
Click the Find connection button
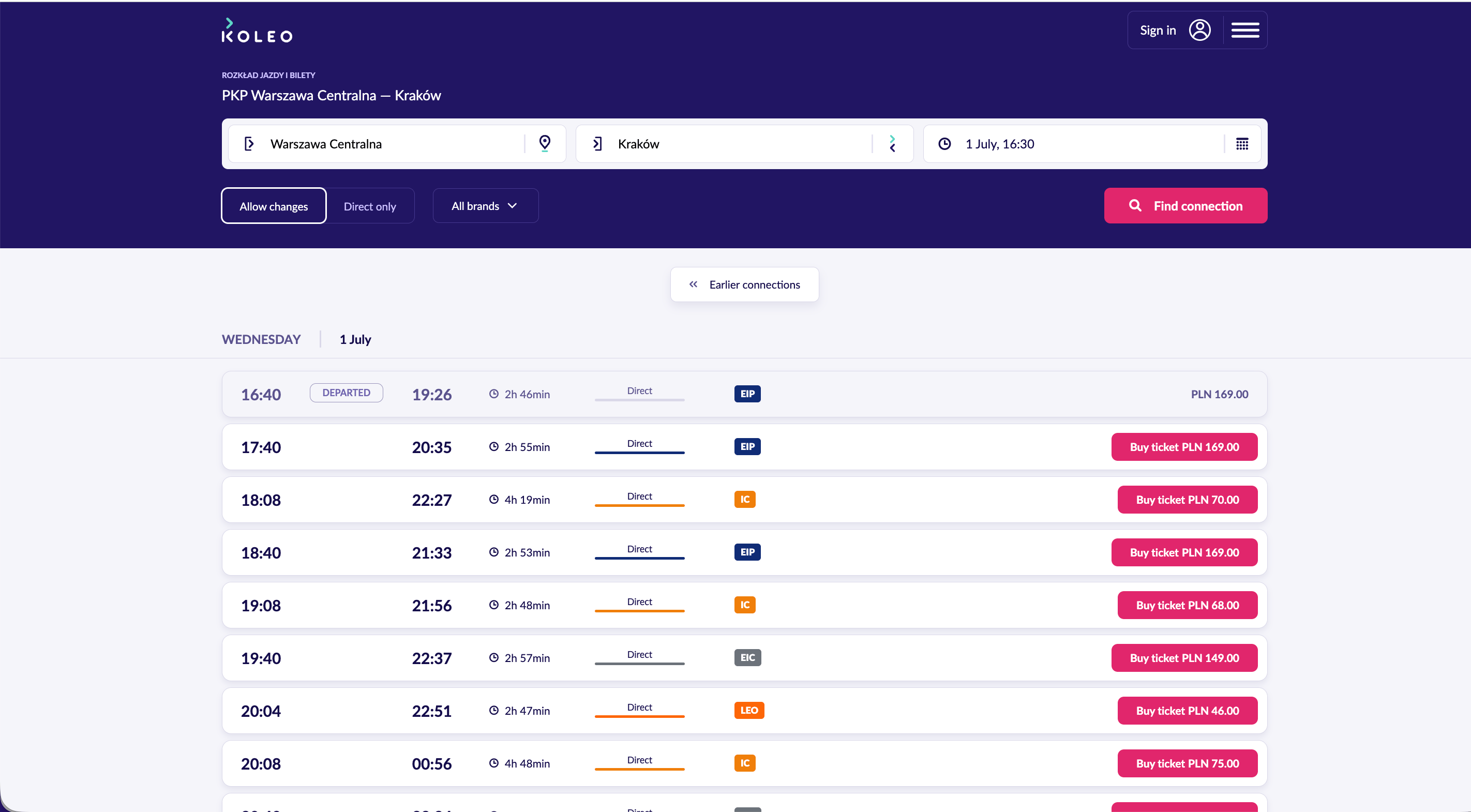click(x=1185, y=205)
